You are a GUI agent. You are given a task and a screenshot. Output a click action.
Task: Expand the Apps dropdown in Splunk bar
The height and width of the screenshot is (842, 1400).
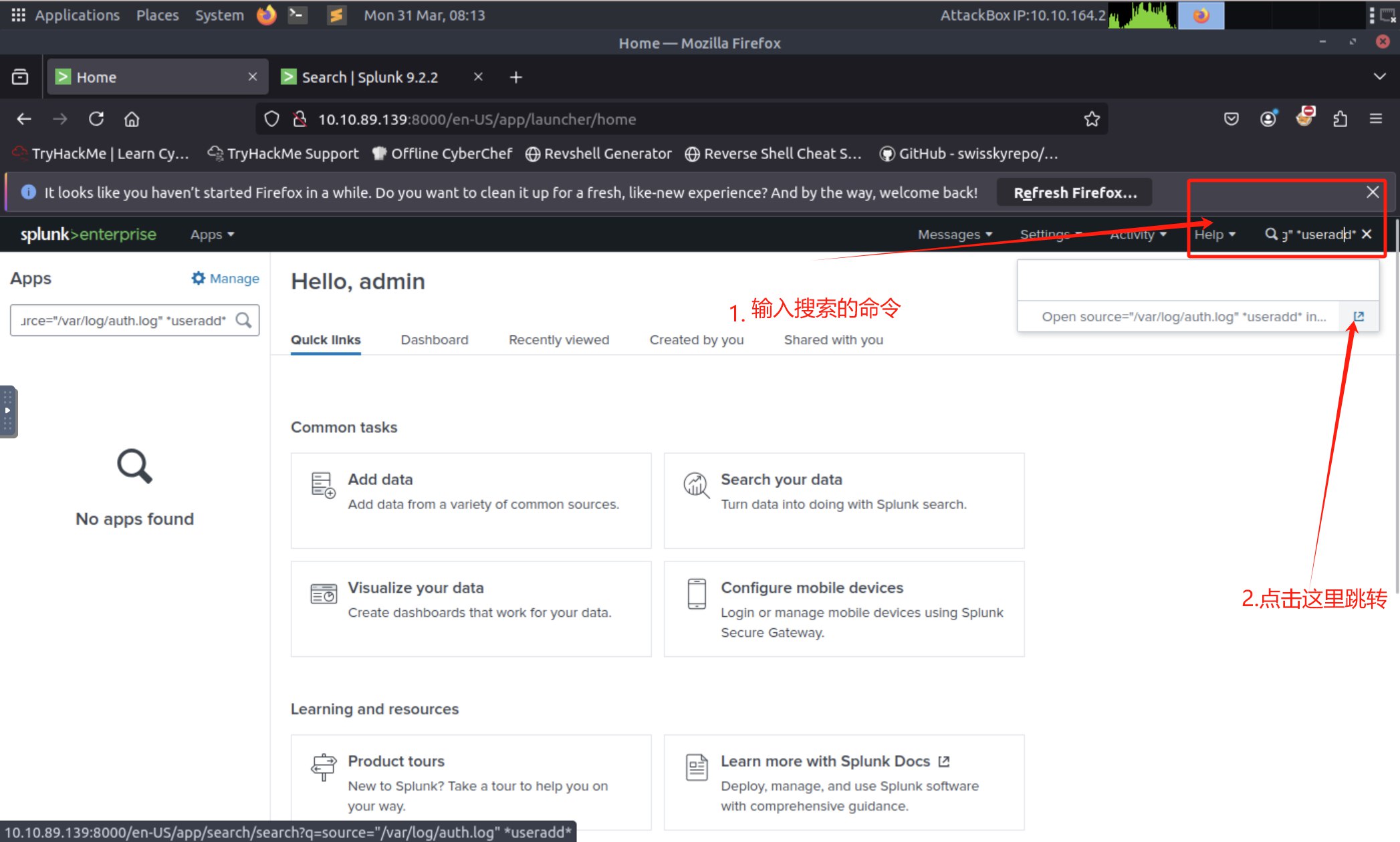212,235
